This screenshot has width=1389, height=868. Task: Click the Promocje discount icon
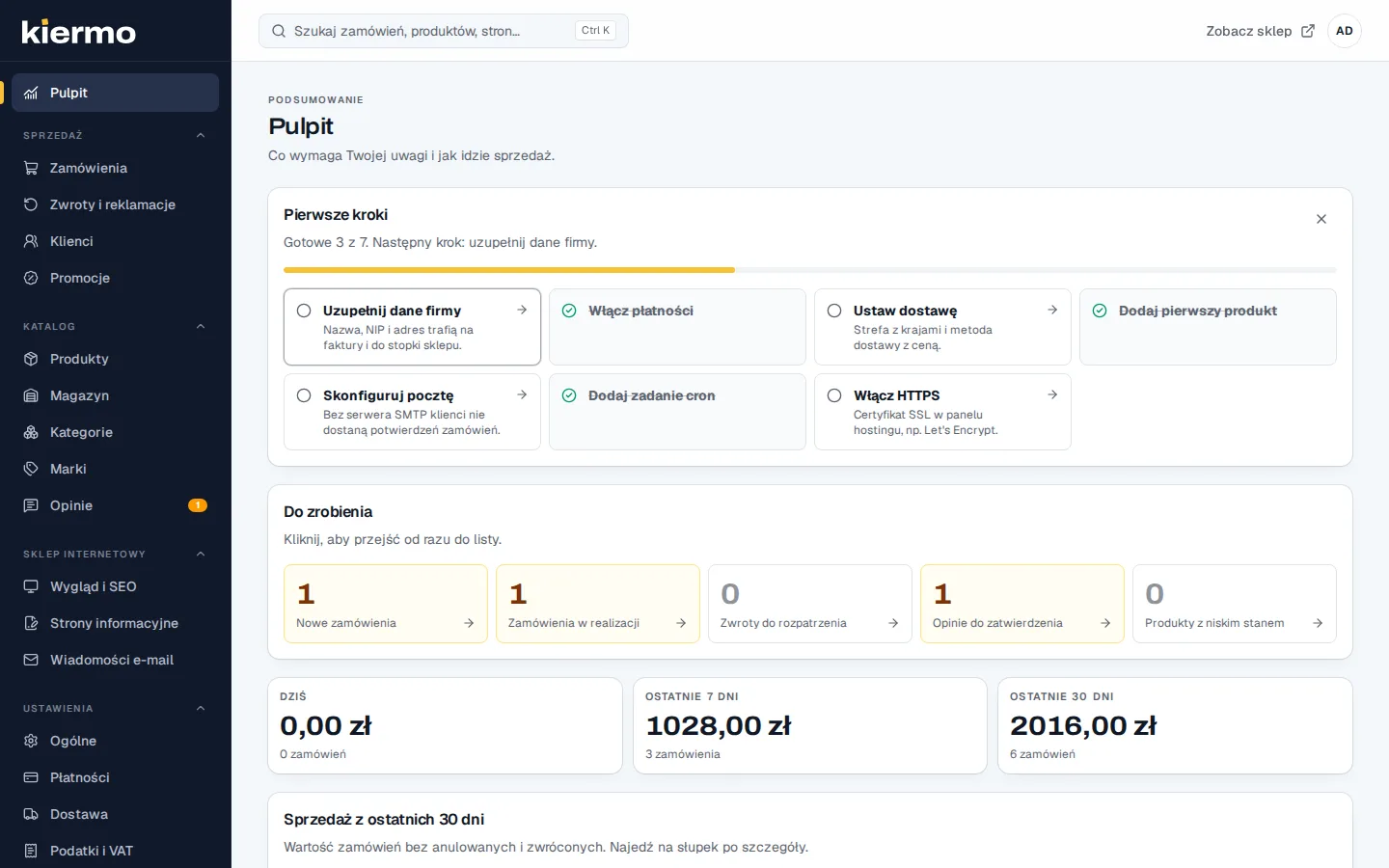click(31, 278)
